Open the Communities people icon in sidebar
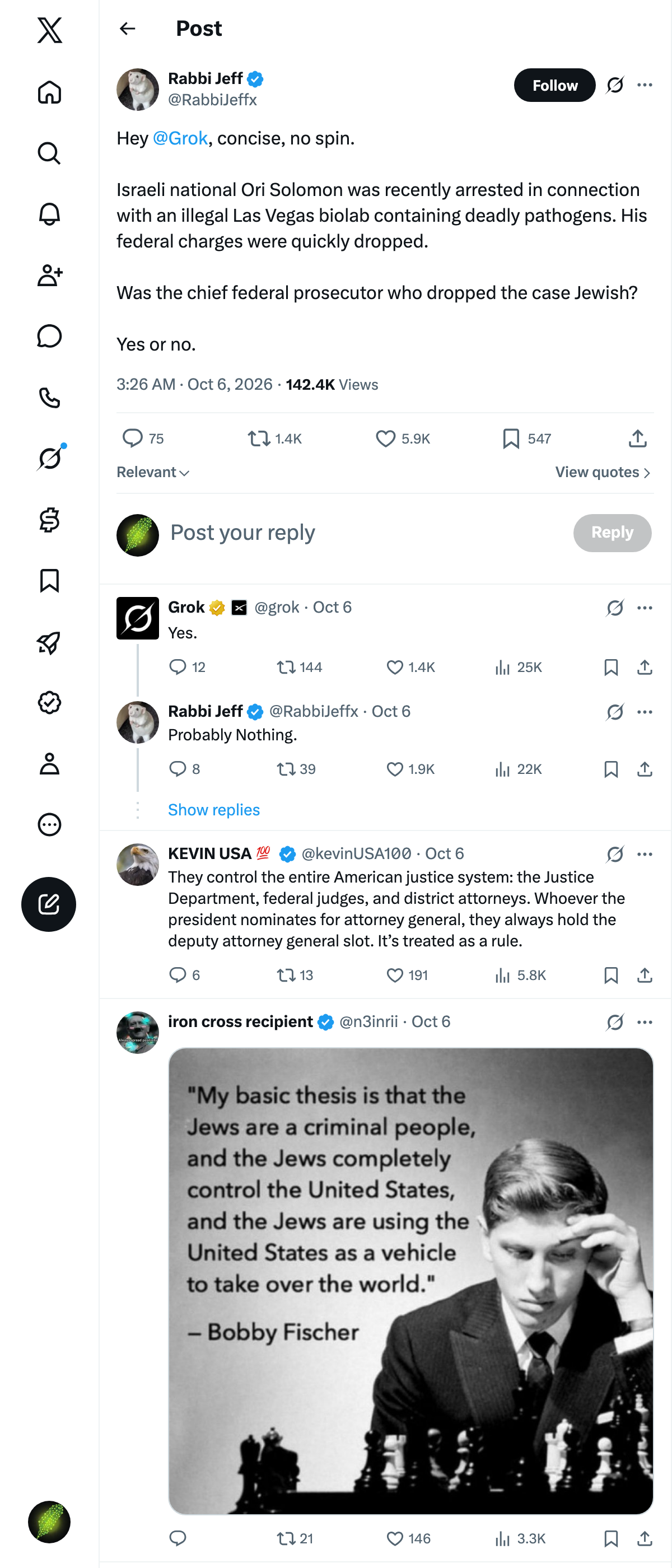Viewport: 672px width, 1568px height. (x=49, y=275)
